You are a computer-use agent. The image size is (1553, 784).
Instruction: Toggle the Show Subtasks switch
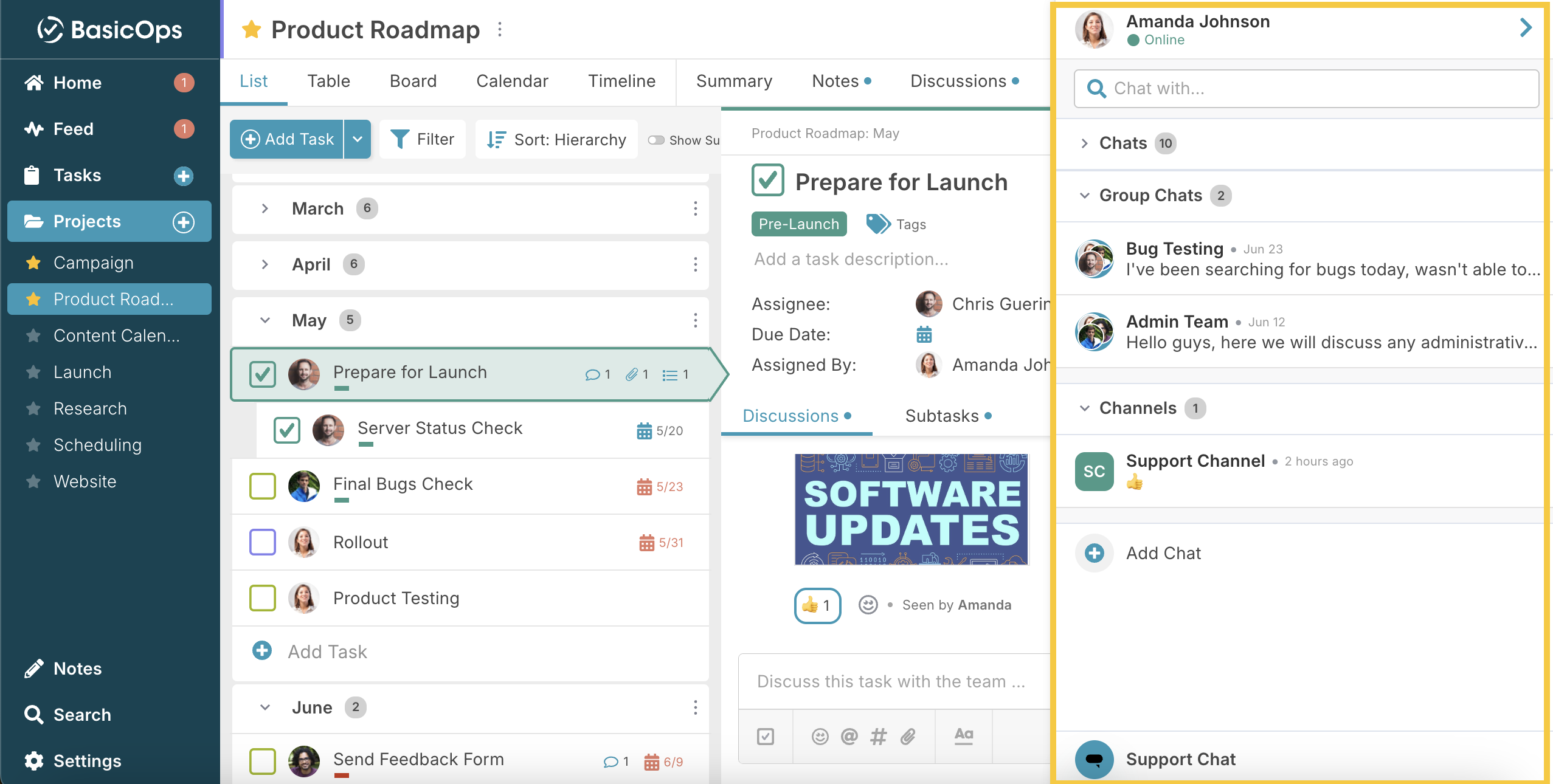(656, 140)
